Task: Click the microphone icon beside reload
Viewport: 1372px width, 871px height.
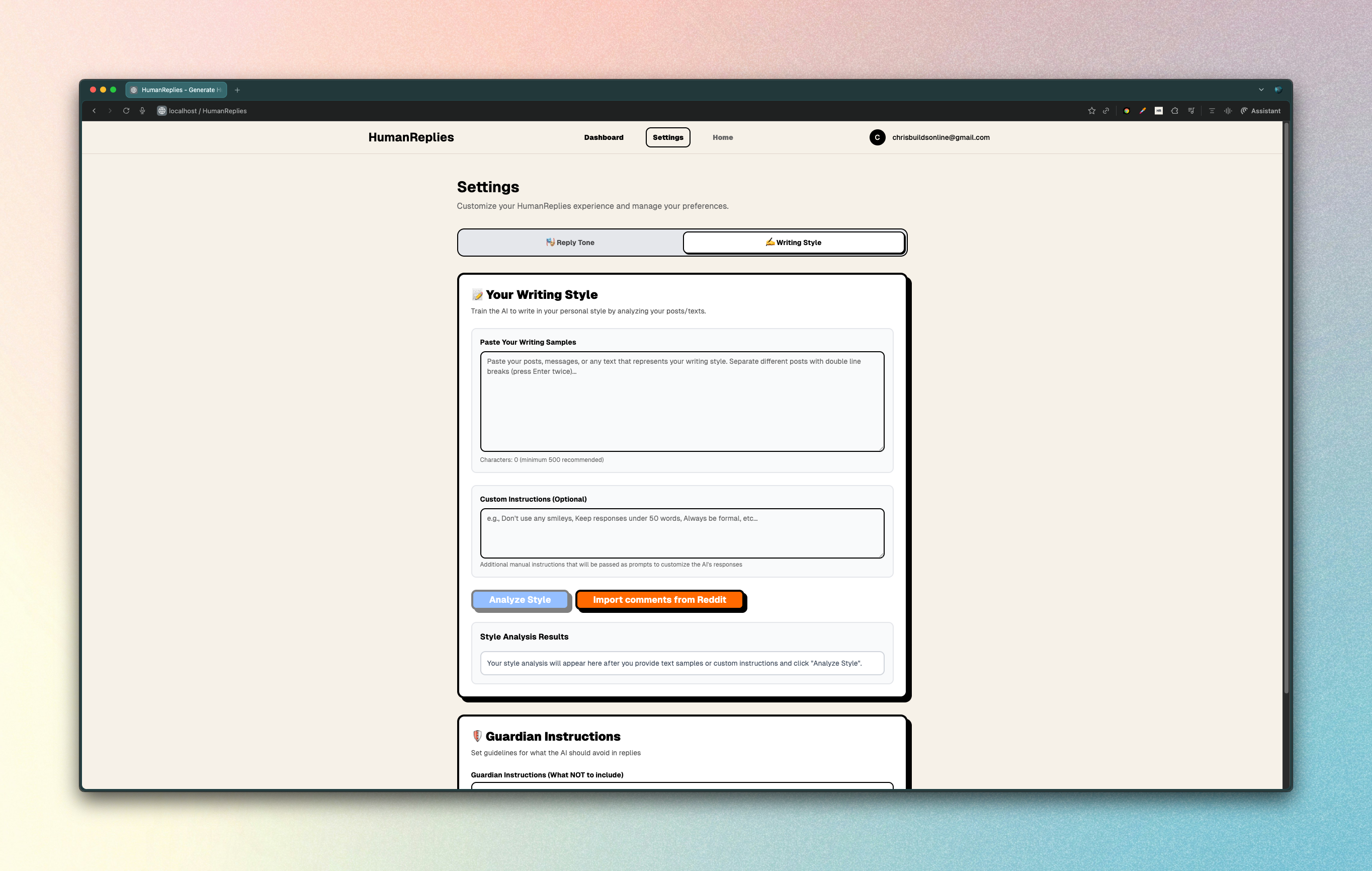Action: [x=142, y=111]
